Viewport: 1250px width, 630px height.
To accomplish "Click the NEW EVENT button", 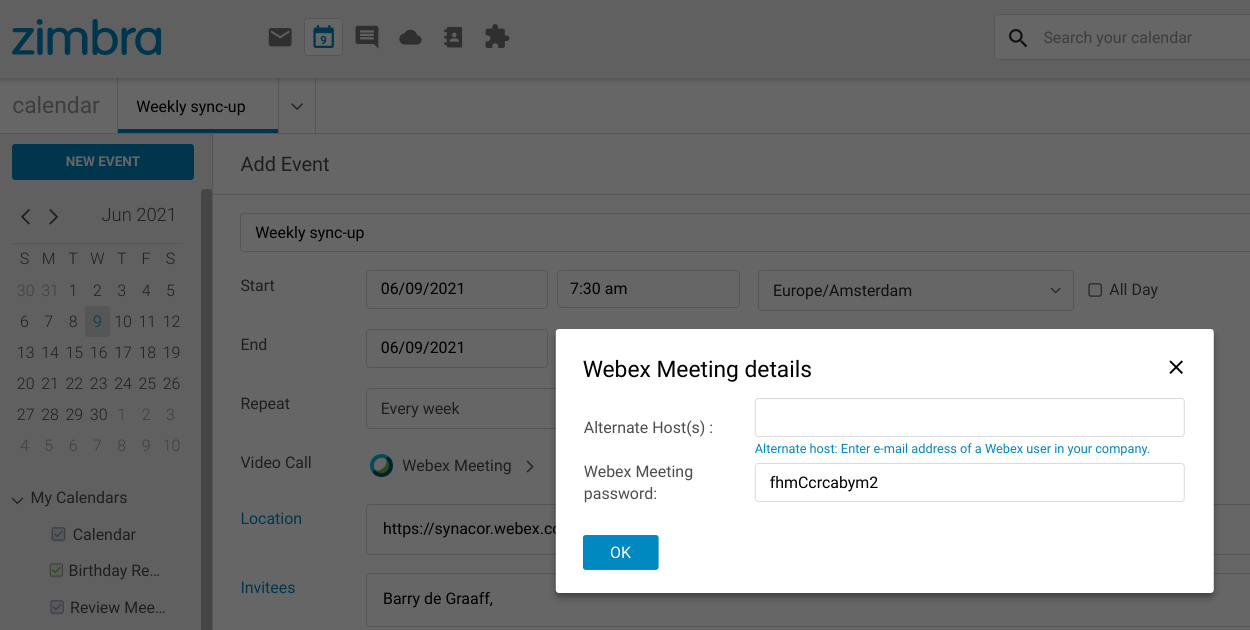I will 103,162.
